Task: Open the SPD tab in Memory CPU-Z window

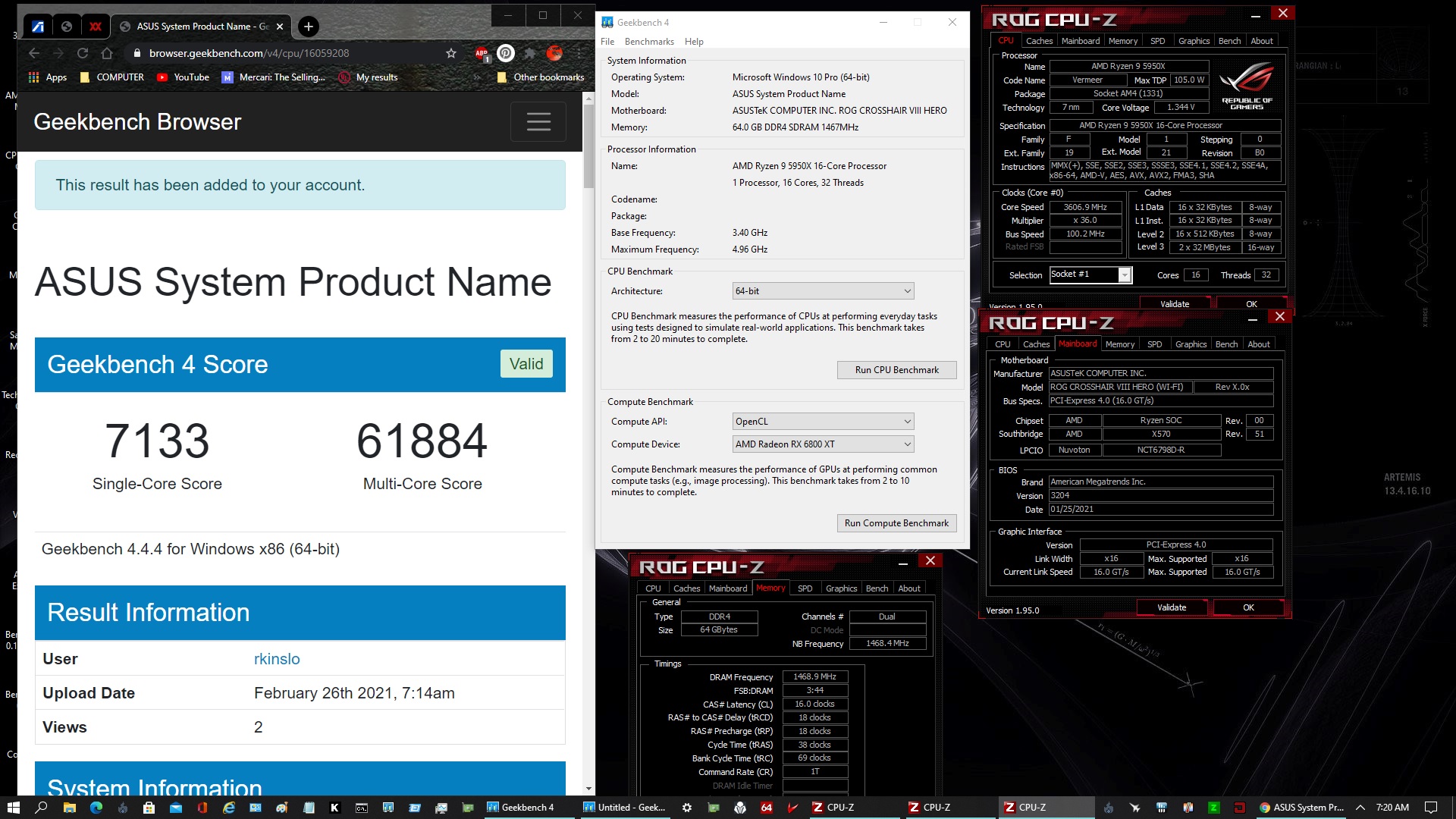Action: pos(805,588)
